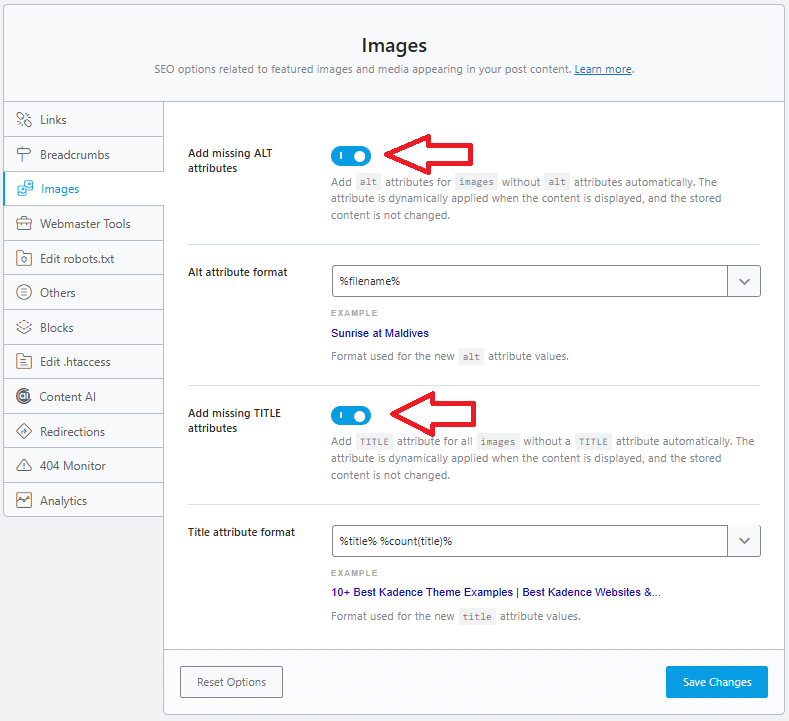Click the Edit robots.txt file icon

[x=24, y=259]
